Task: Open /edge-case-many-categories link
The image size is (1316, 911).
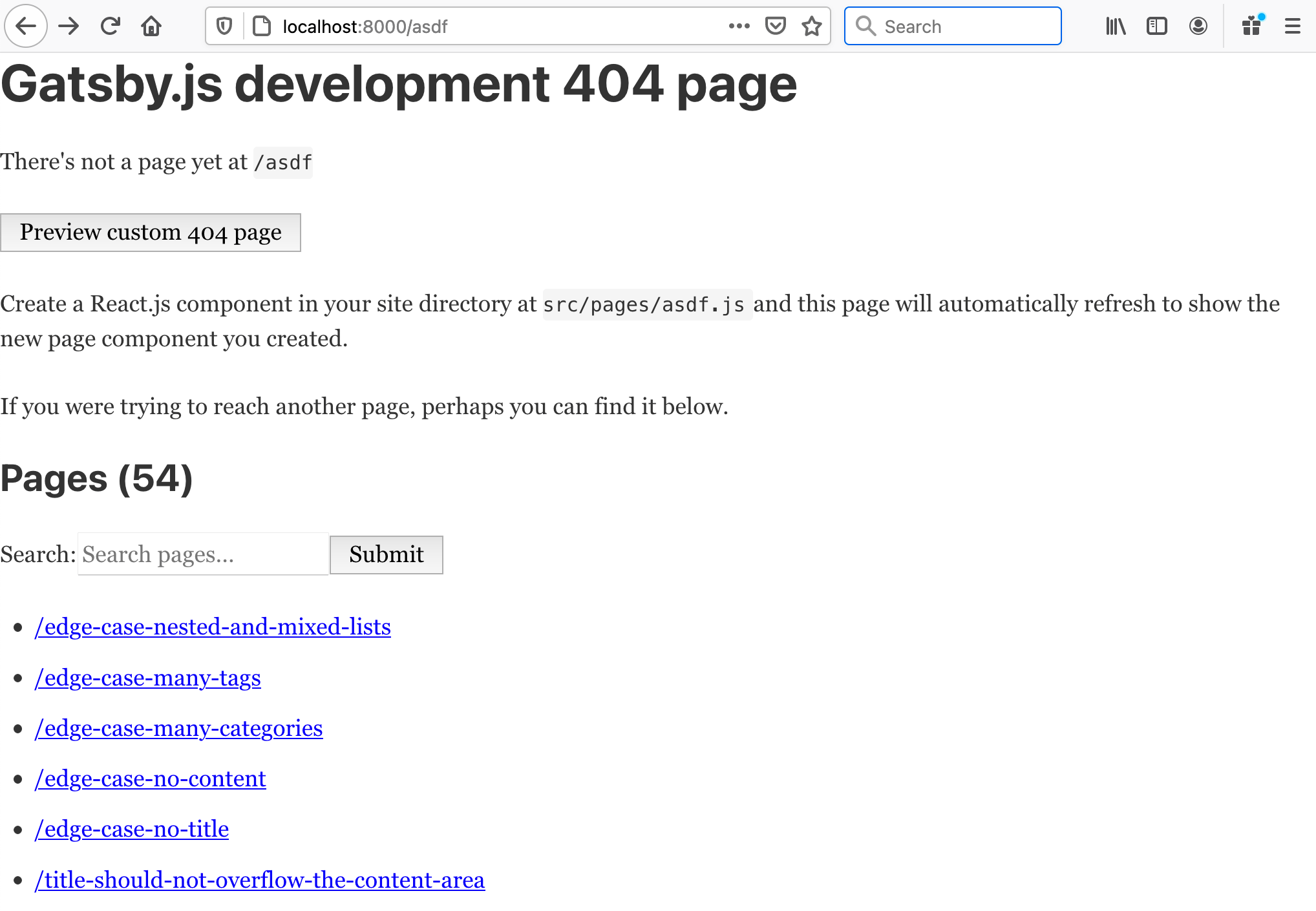Action: [x=179, y=728]
